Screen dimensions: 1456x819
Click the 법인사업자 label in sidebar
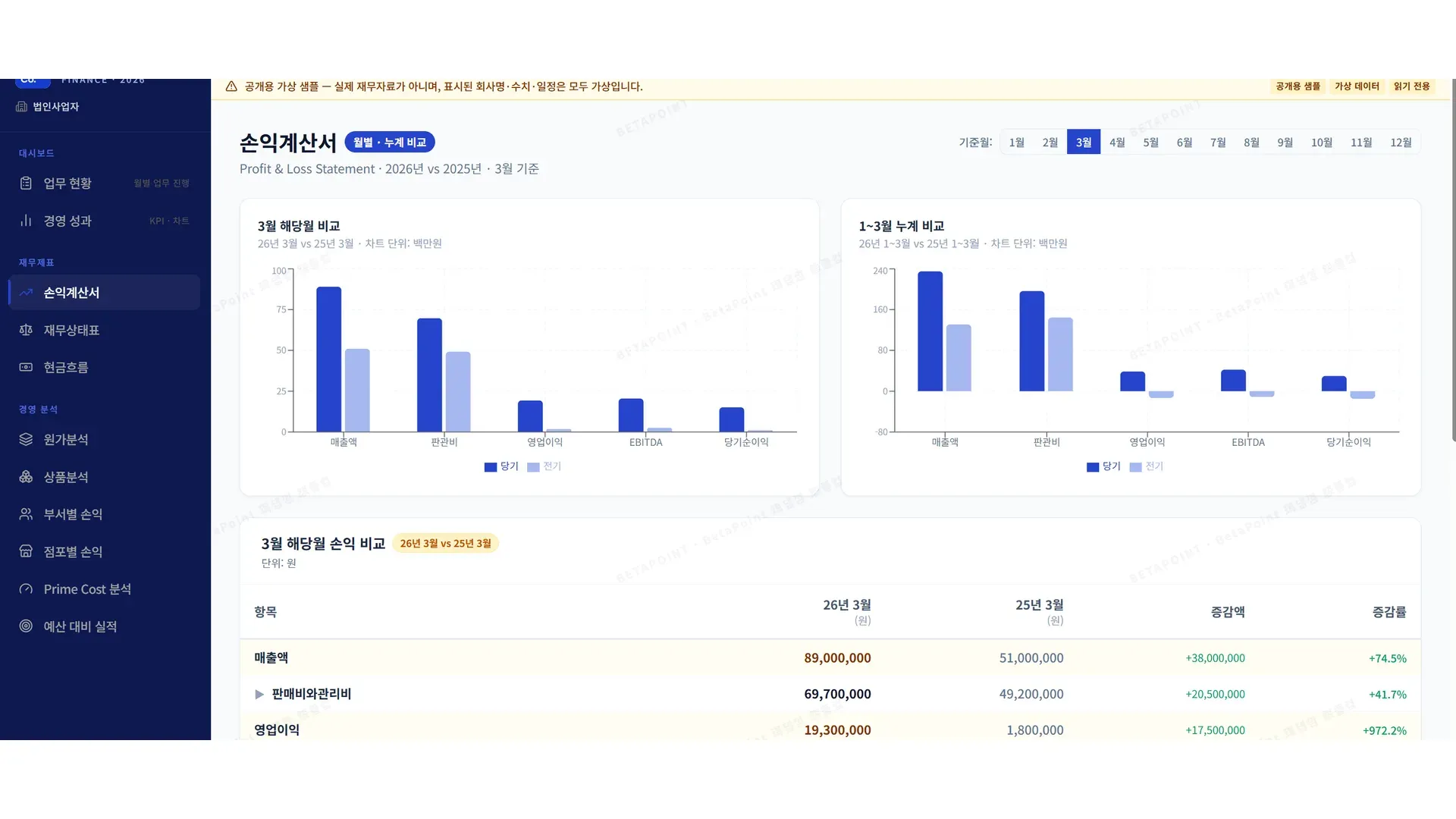coord(56,107)
